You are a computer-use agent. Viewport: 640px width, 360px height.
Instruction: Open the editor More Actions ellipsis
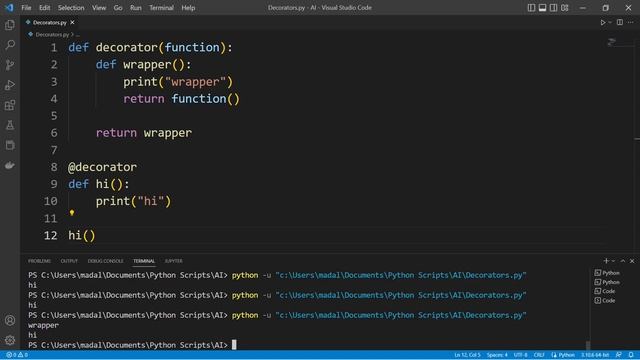(631, 22)
